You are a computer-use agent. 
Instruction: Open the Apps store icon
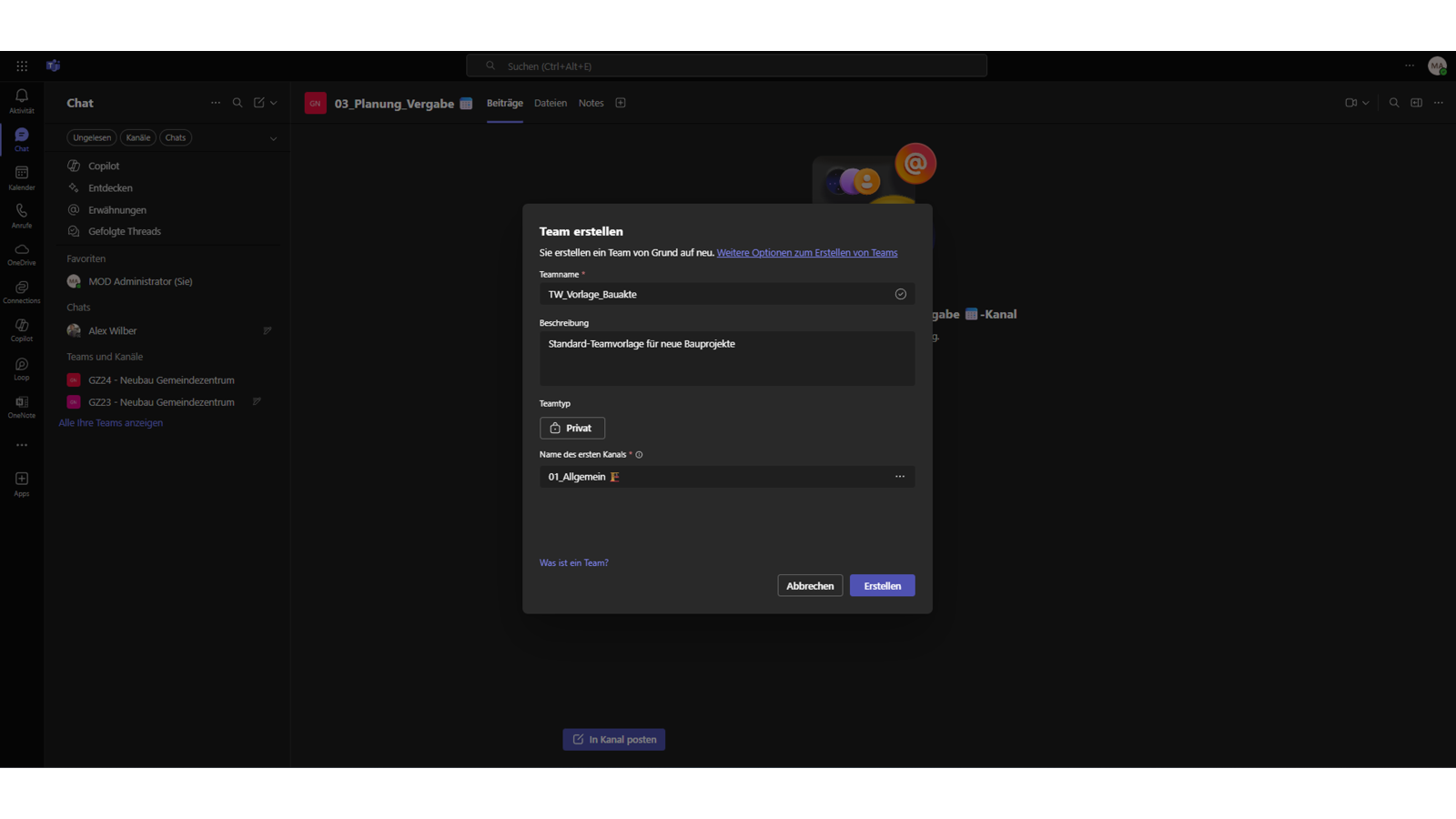click(x=22, y=482)
